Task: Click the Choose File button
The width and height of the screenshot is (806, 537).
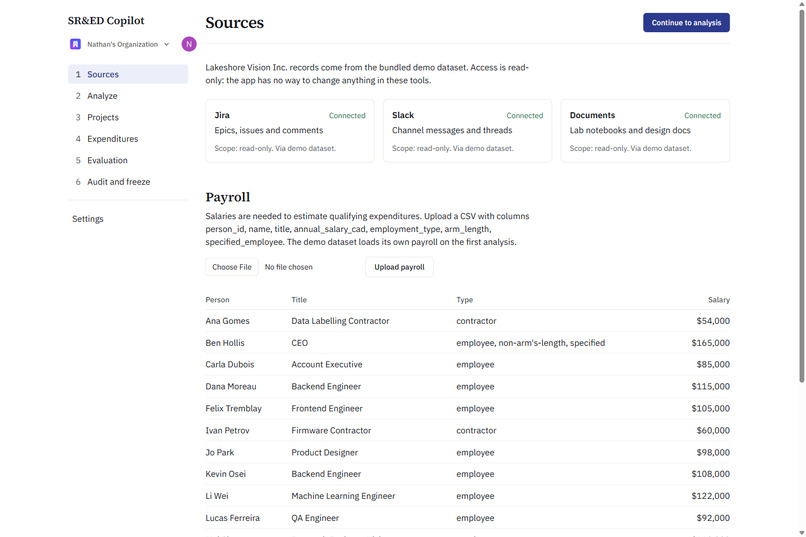Action: click(232, 267)
